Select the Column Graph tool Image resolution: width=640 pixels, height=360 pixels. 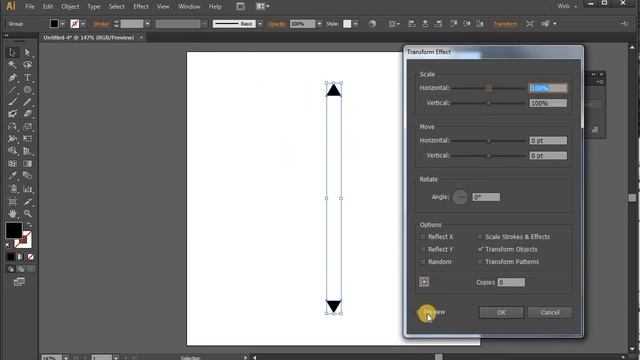click(x=27, y=189)
